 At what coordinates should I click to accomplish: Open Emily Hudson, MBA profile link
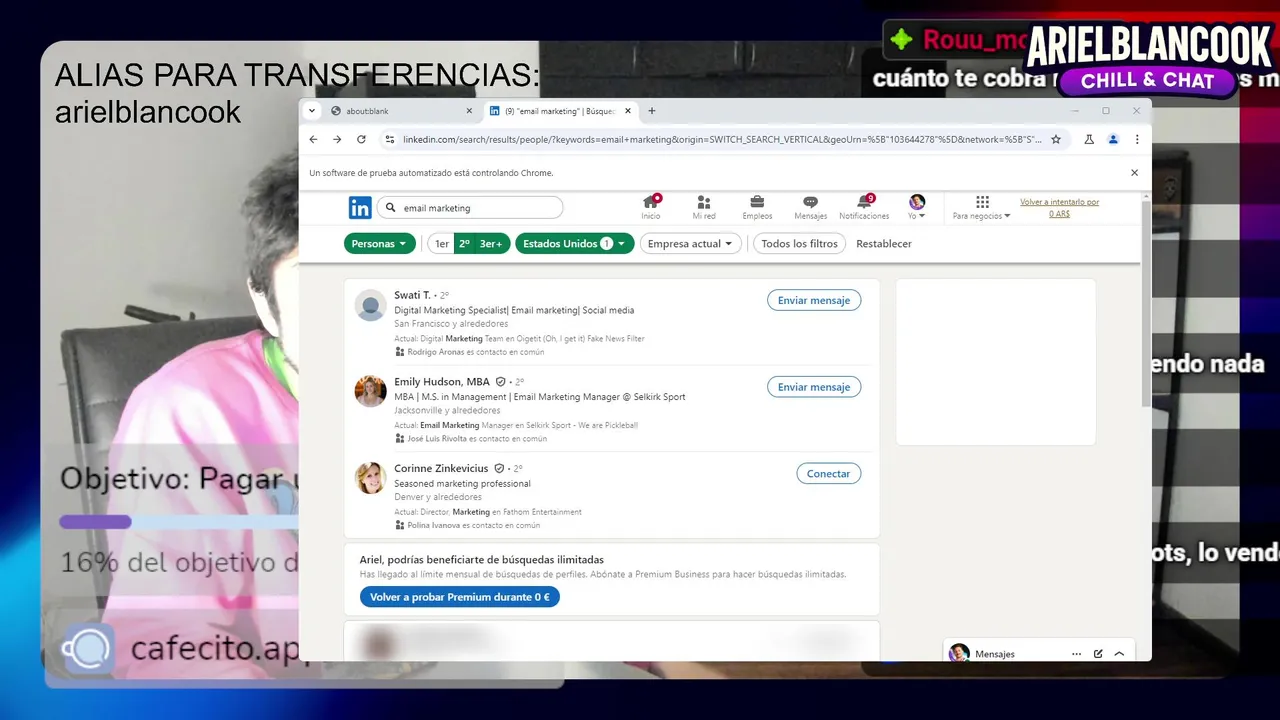[442, 382]
